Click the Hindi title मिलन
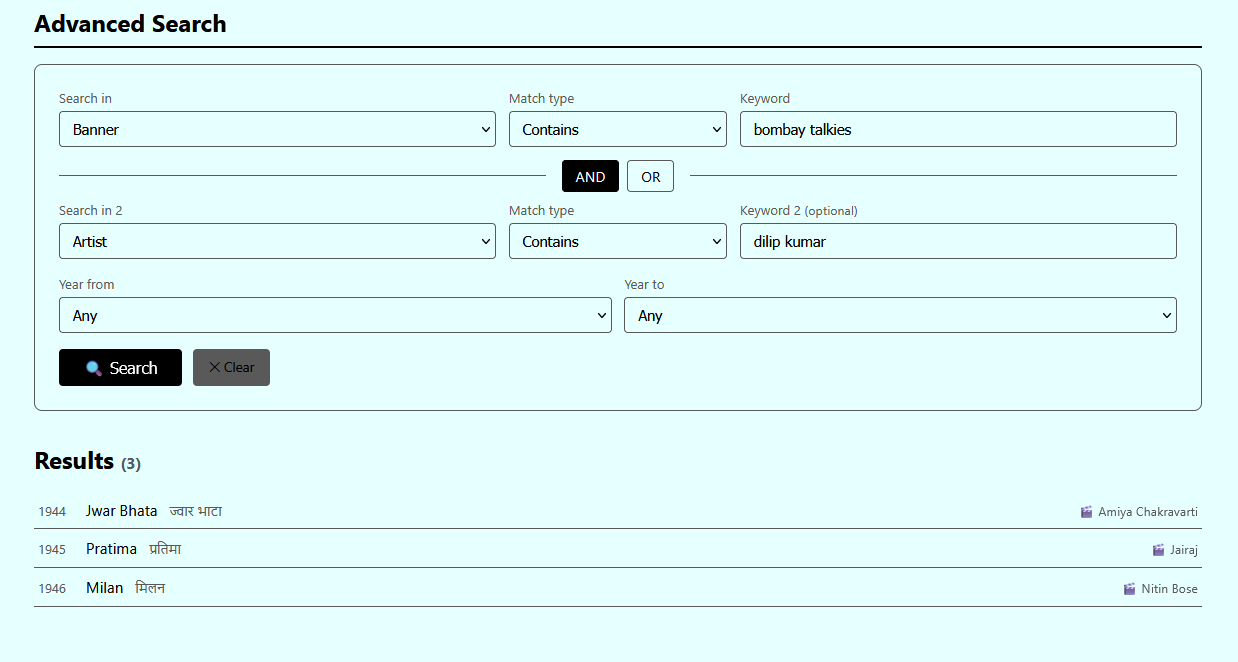 [x=150, y=588]
